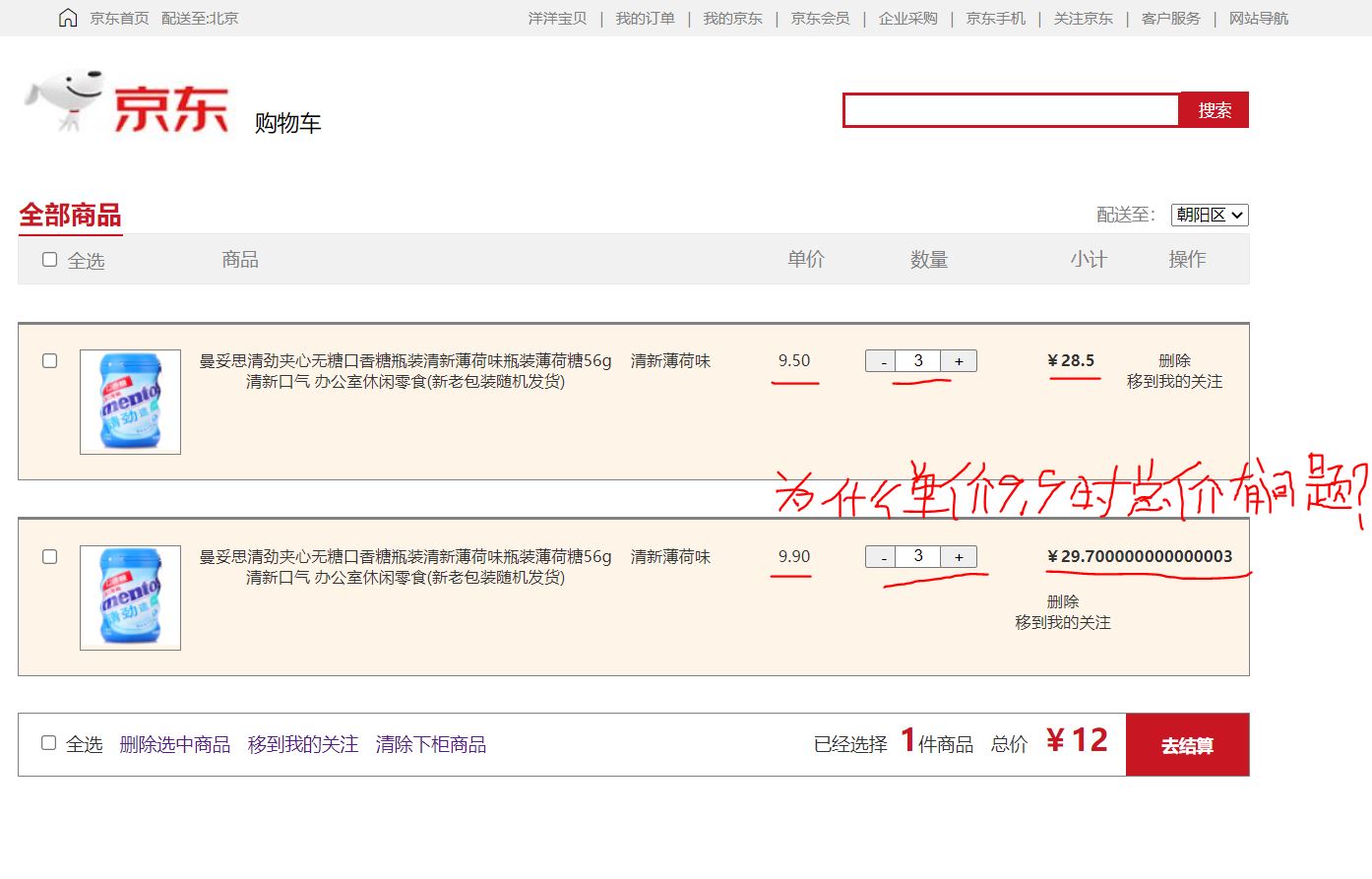Select 企业采购 in the top navigation
This screenshot has width=1372, height=879.
tap(907, 18)
